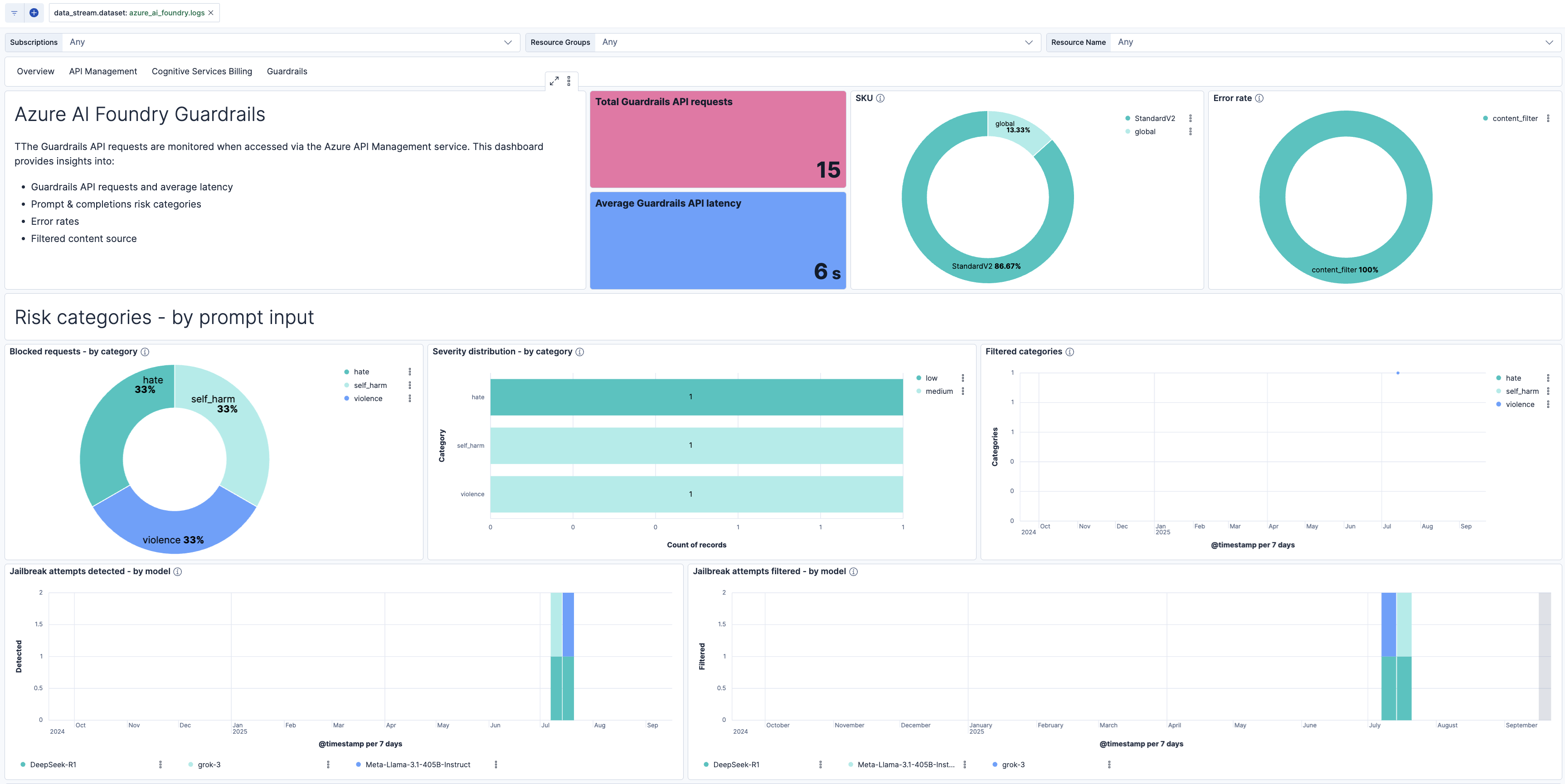Click the color dot beside self_harm legend entry

pos(347,384)
